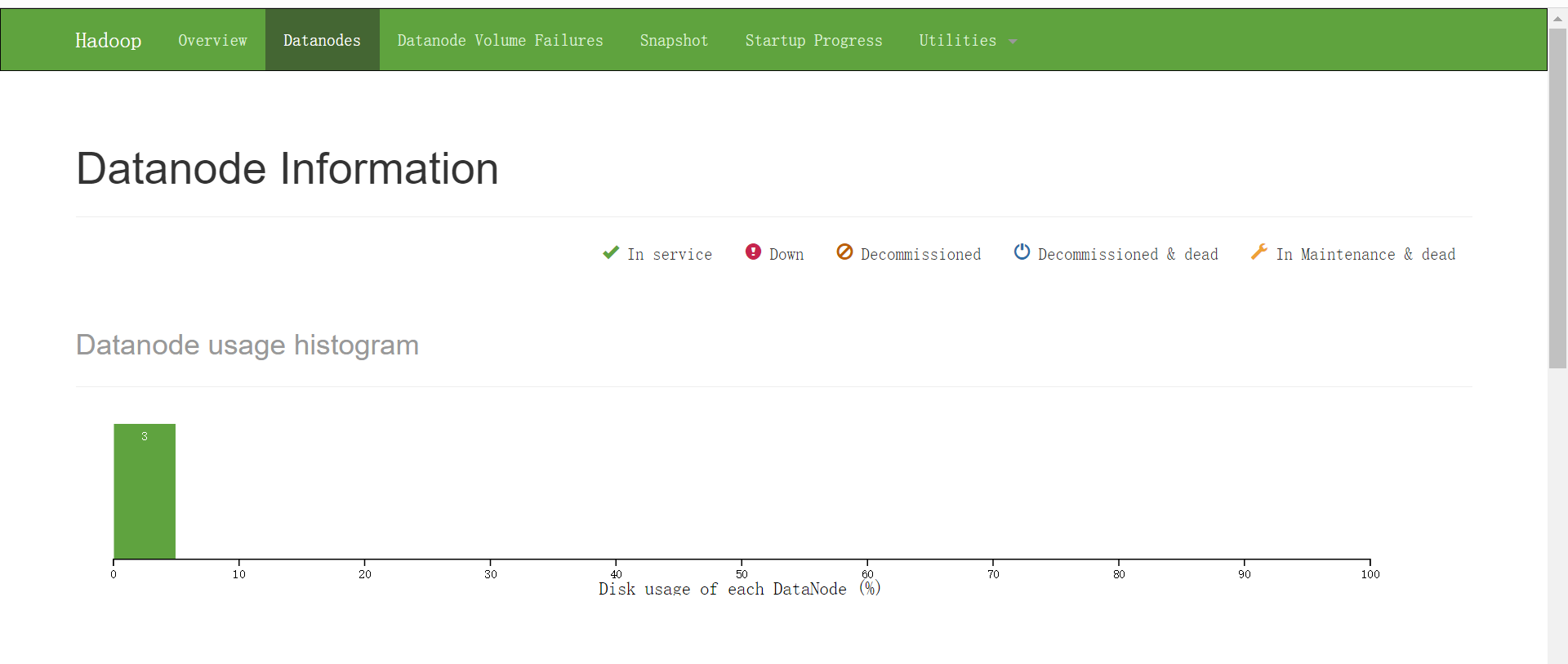
Task: Click the green In service checkmark icon
Action: point(611,252)
